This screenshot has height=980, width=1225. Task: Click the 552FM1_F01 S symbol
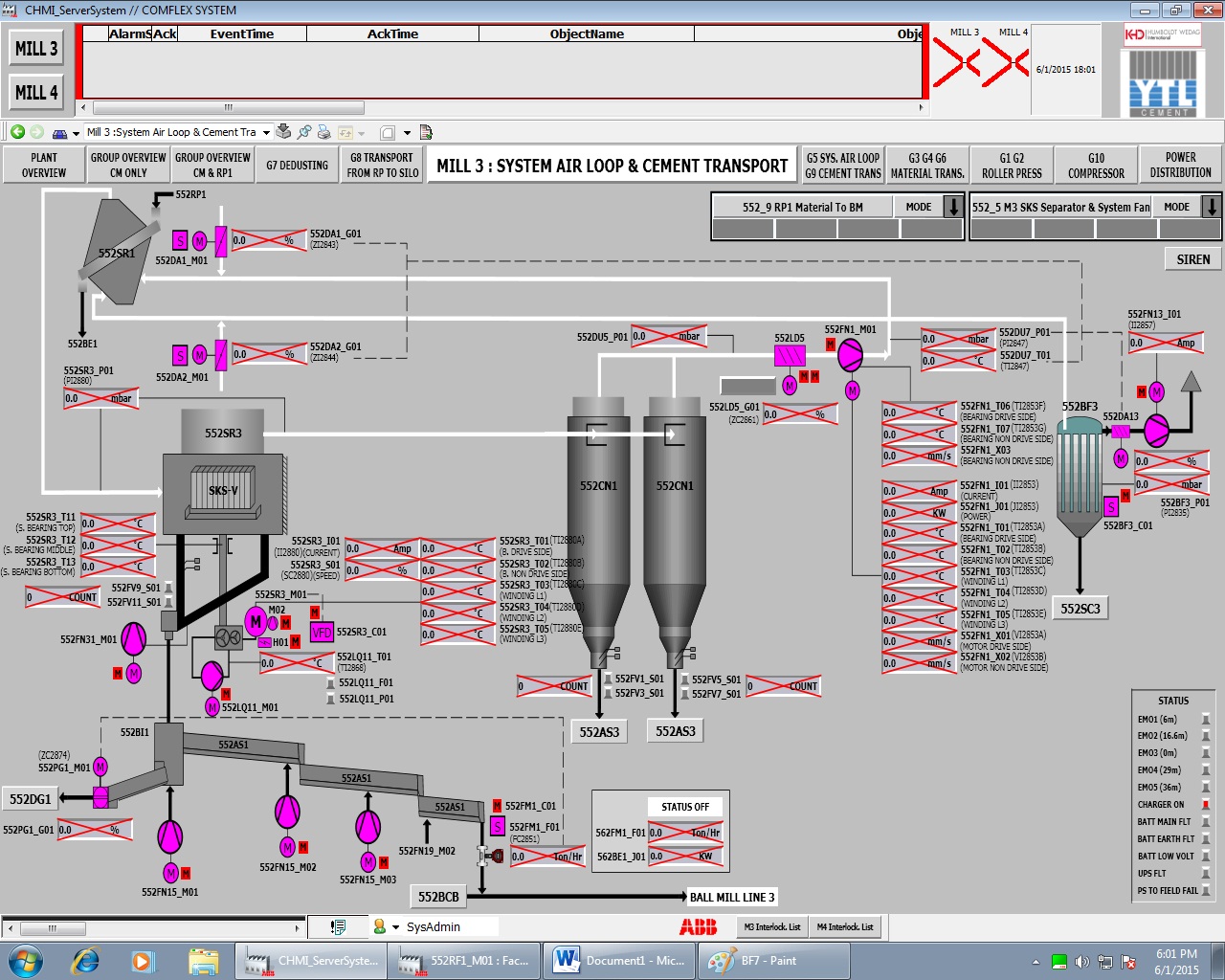(498, 826)
